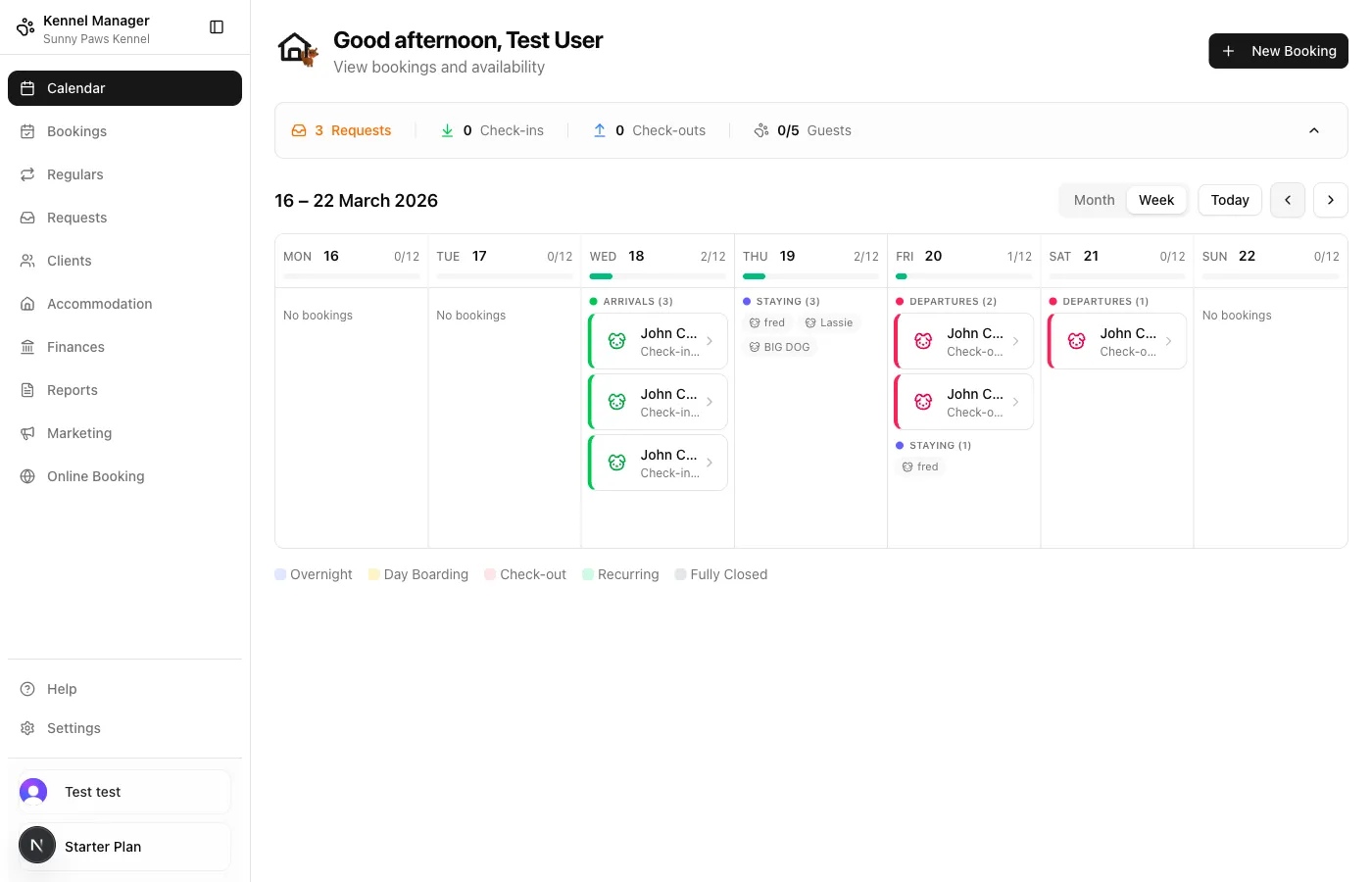This screenshot has width=1372, height=882.
Task: Expand the Saturday departure card details
Action: 1168,341
